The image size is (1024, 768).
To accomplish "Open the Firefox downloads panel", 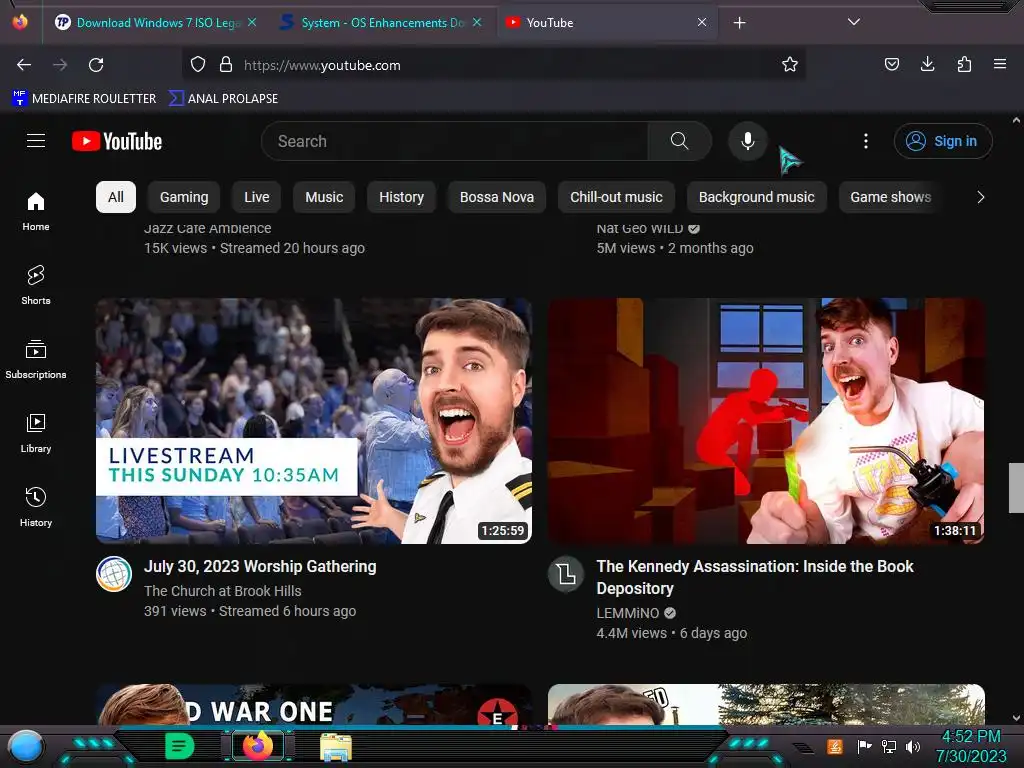I will click(x=928, y=64).
